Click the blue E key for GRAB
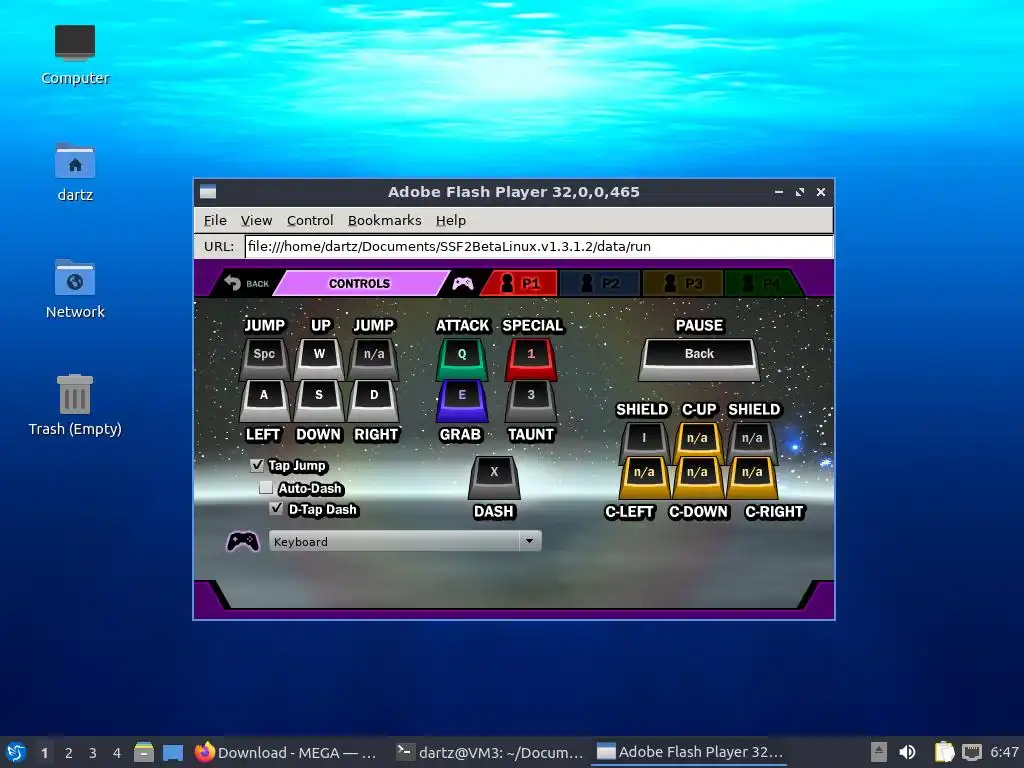The height and width of the screenshot is (768, 1024). pyautogui.click(x=462, y=400)
